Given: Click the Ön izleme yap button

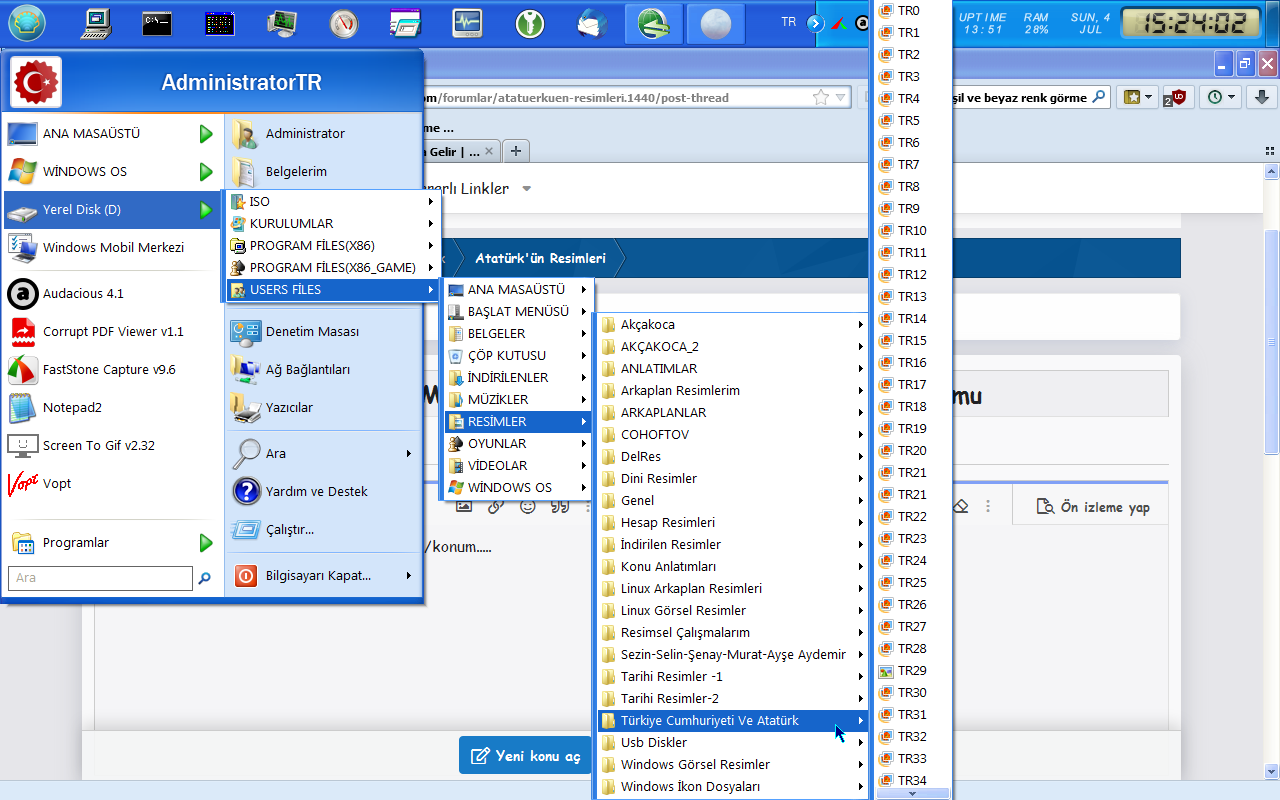Looking at the screenshot, I should [1093, 507].
